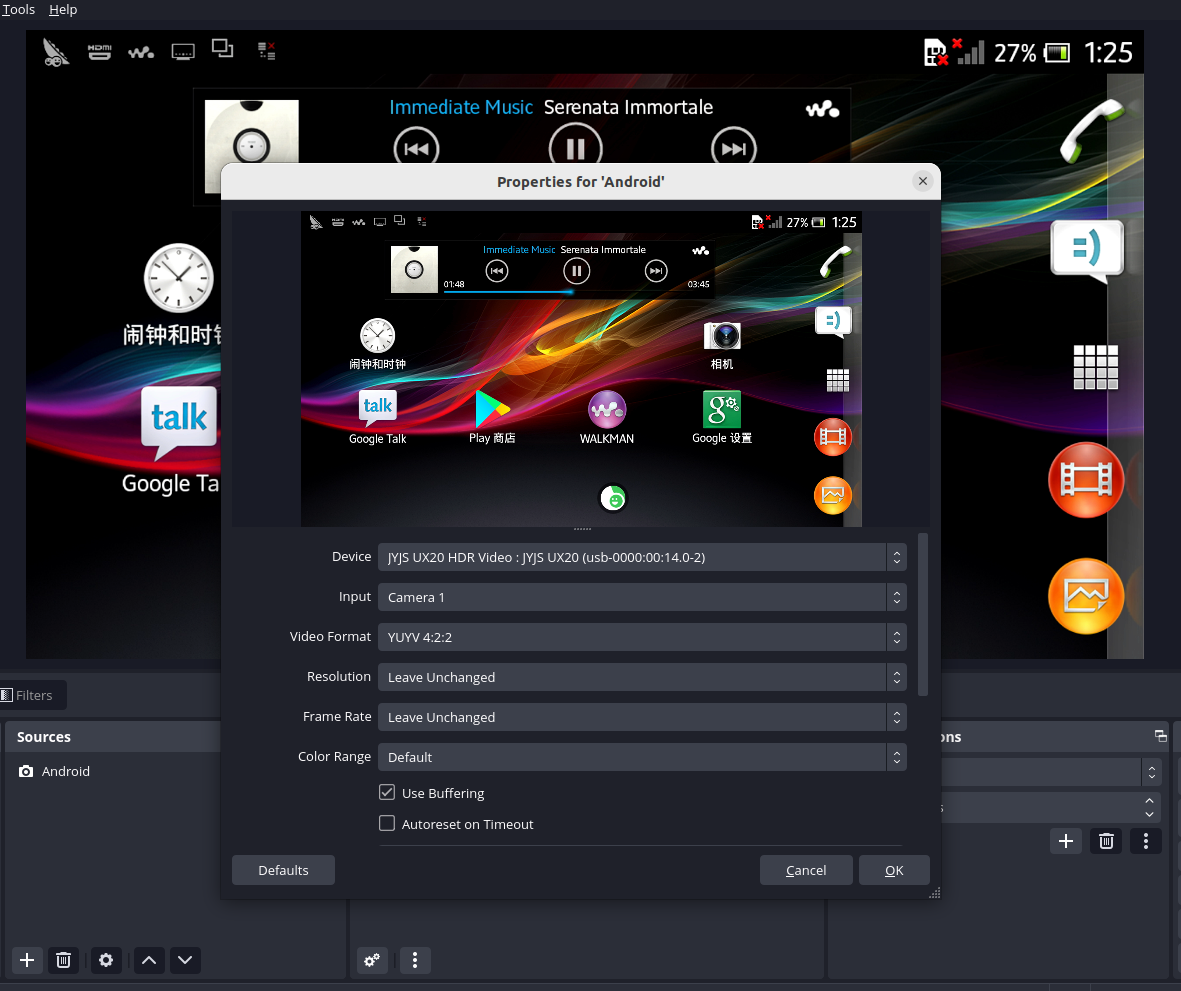Open the Color Range dropdown
The height and width of the screenshot is (991, 1181).
point(642,757)
